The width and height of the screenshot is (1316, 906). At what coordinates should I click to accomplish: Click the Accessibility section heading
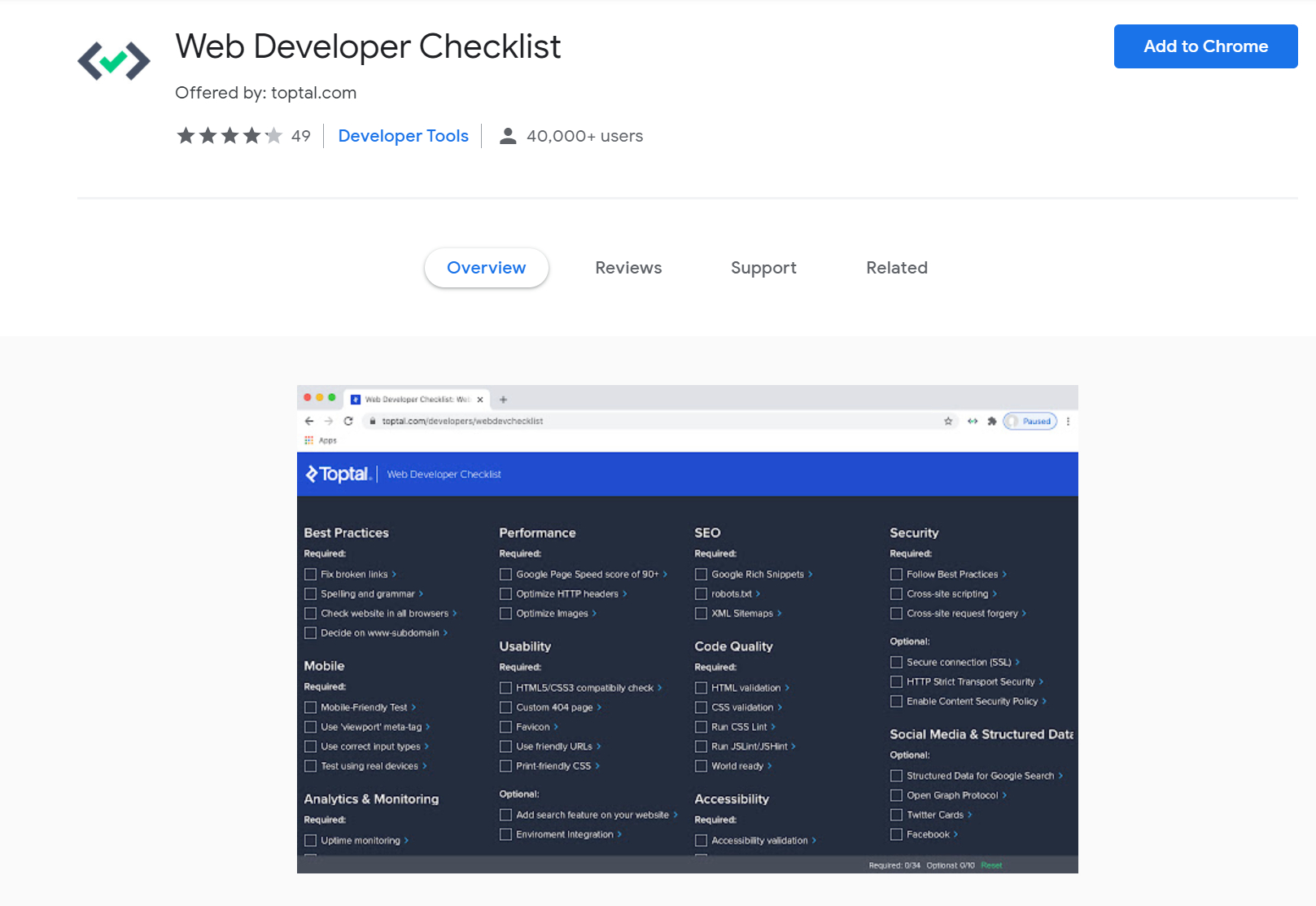click(732, 799)
